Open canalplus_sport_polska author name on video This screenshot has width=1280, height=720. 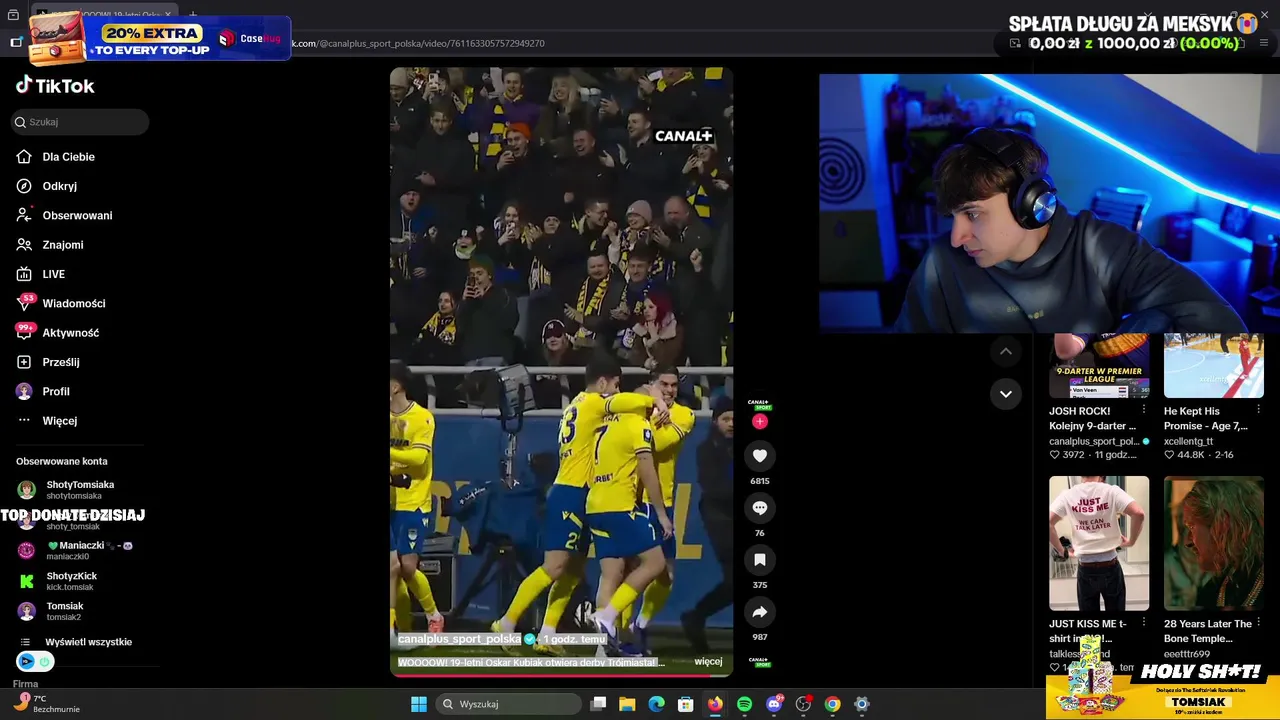pyautogui.click(x=459, y=639)
